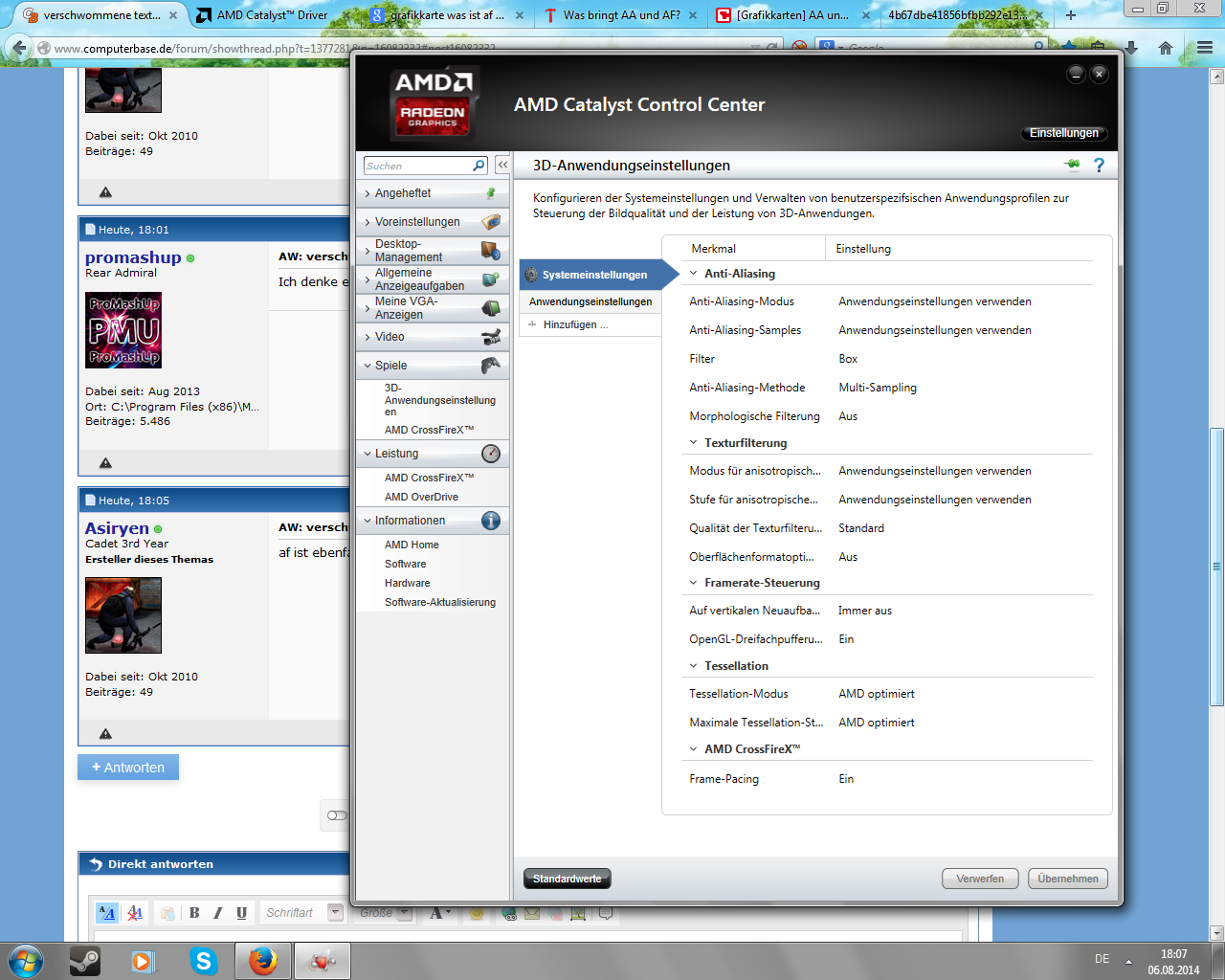Click the Video camcorder icon
Screen dimensions: 1225x980
tap(491, 337)
